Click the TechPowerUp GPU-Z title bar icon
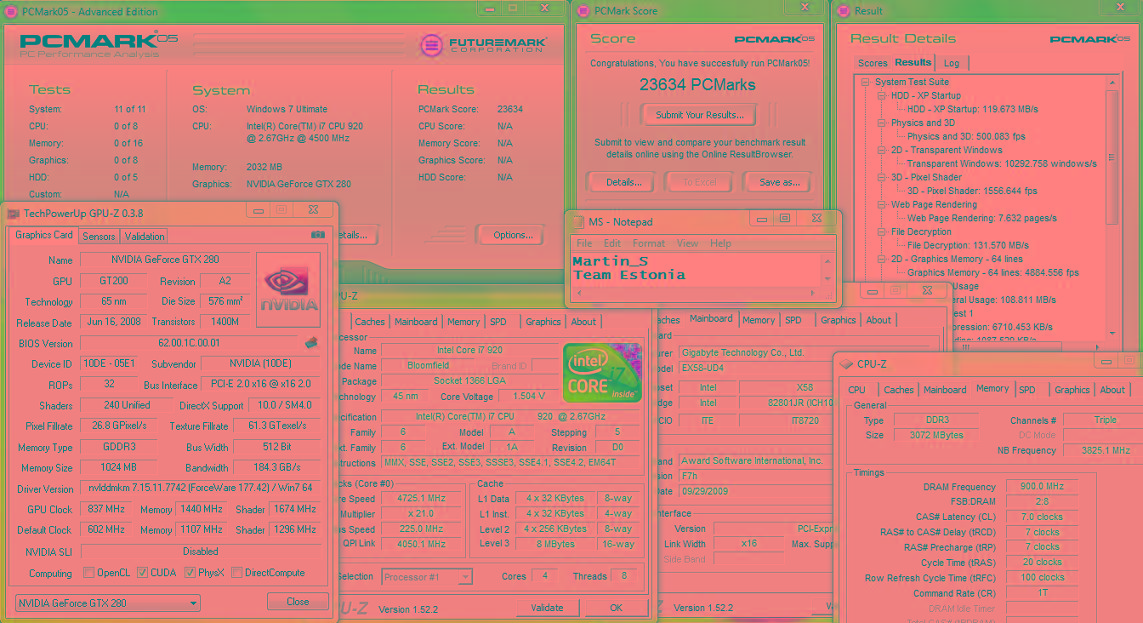Screen dimensions: 1143x623 13,213
